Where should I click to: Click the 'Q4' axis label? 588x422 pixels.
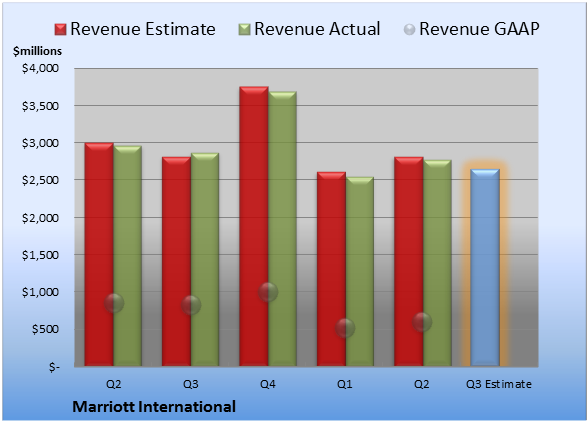coord(268,384)
